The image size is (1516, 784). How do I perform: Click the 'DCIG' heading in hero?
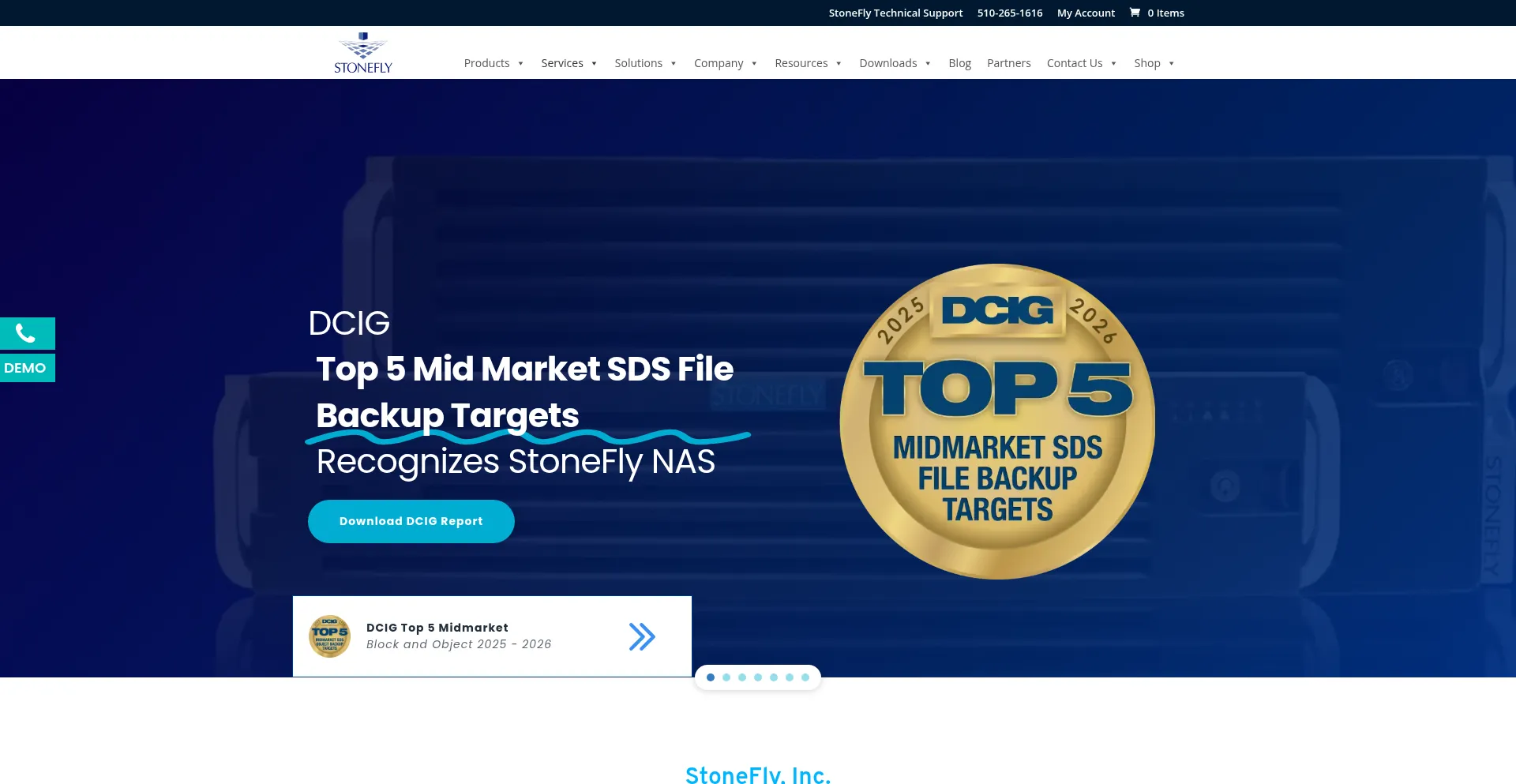tap(349, 323)
